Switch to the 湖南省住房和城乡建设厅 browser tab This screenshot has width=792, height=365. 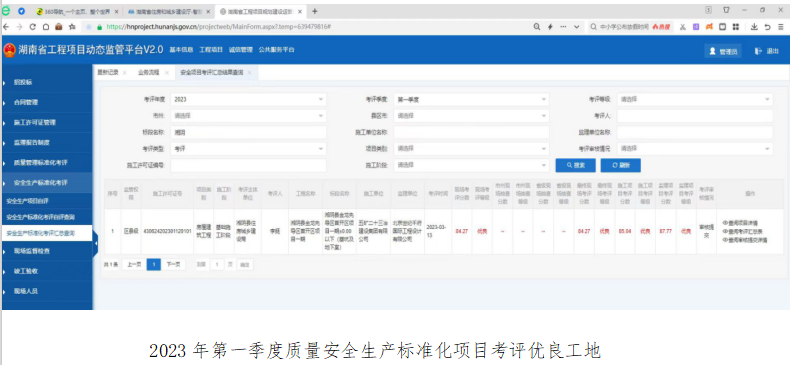click(167, 11)
